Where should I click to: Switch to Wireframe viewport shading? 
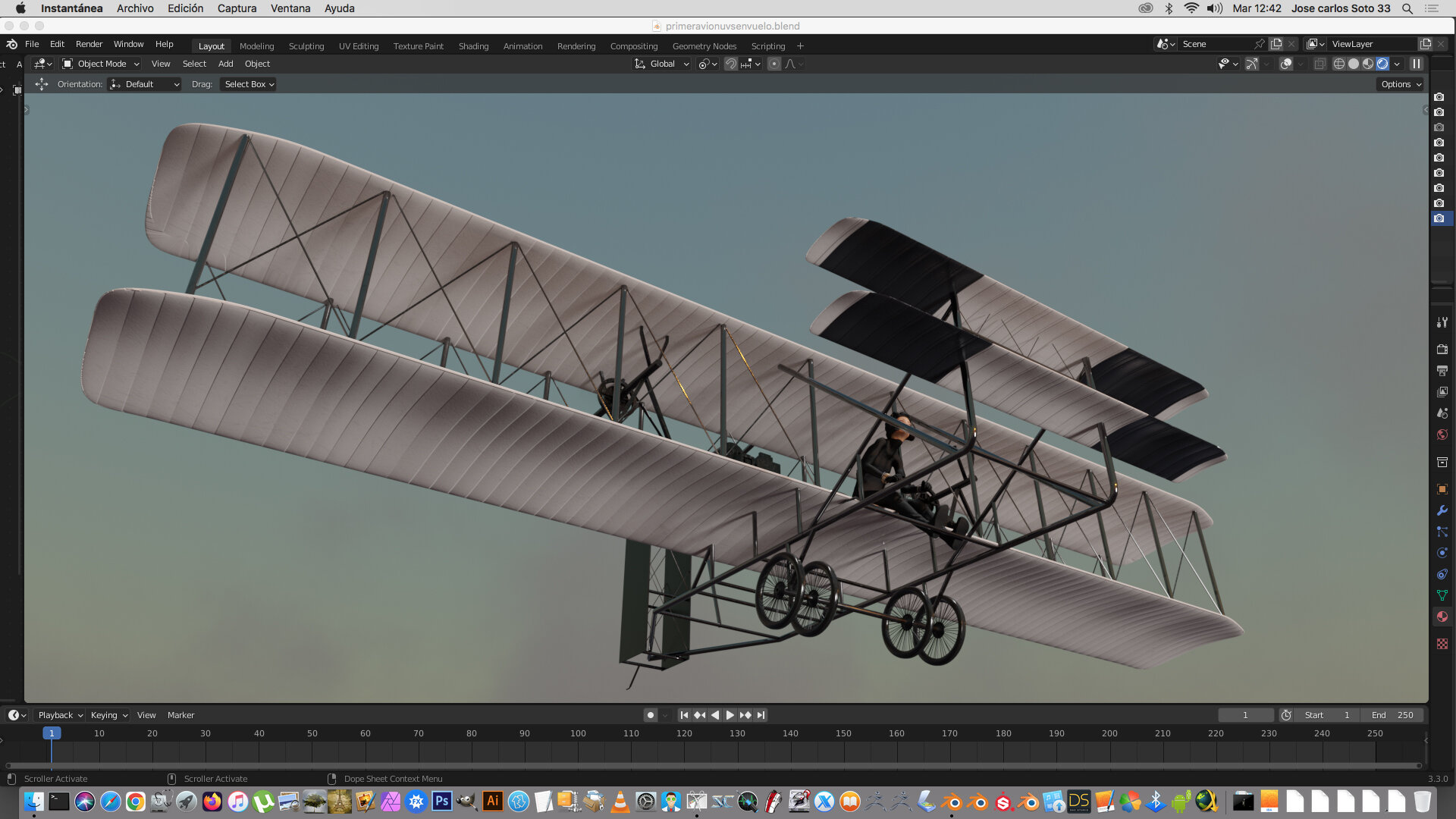coord(1339,64)
